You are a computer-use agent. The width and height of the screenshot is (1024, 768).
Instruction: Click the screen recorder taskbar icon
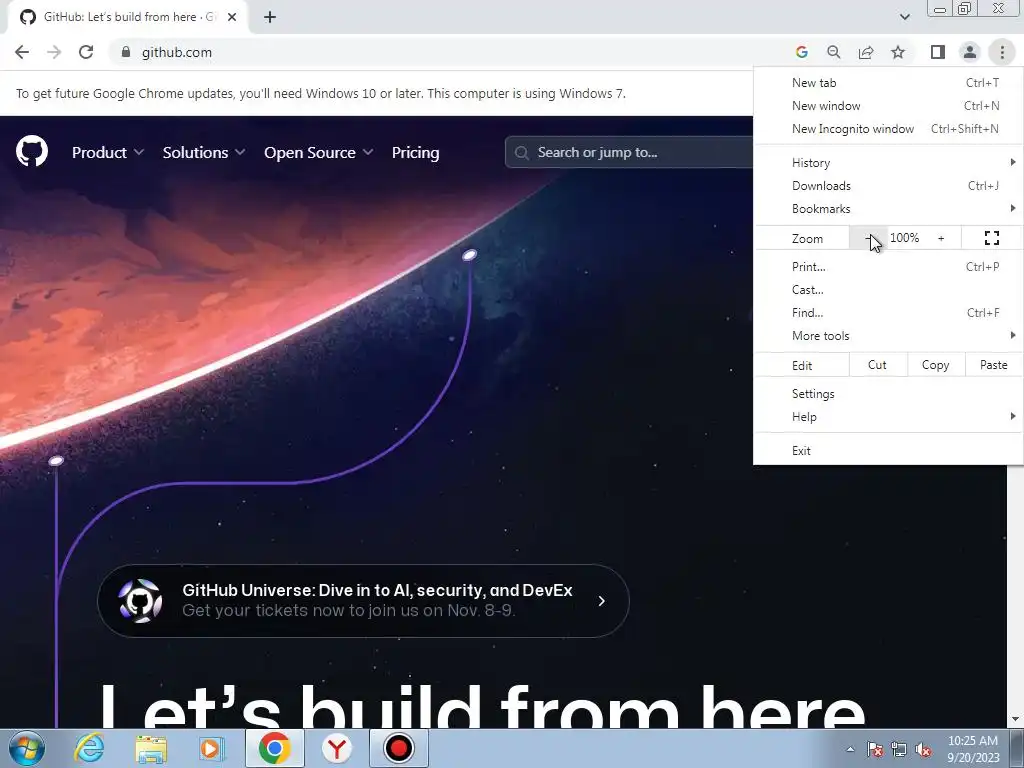[x=398, y=748]
